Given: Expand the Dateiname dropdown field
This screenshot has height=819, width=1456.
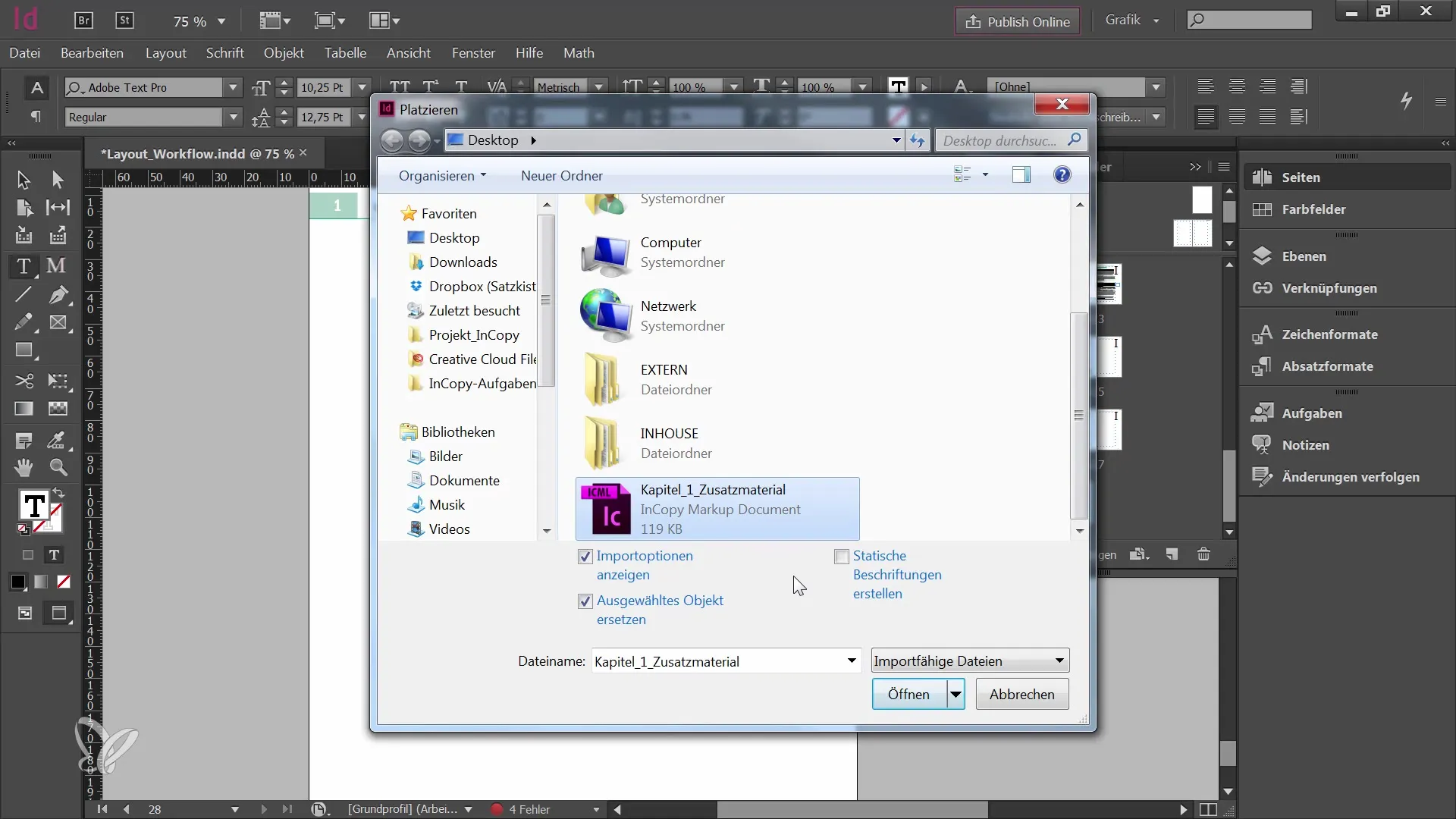Looking at the screenshot, I should 851,661.
